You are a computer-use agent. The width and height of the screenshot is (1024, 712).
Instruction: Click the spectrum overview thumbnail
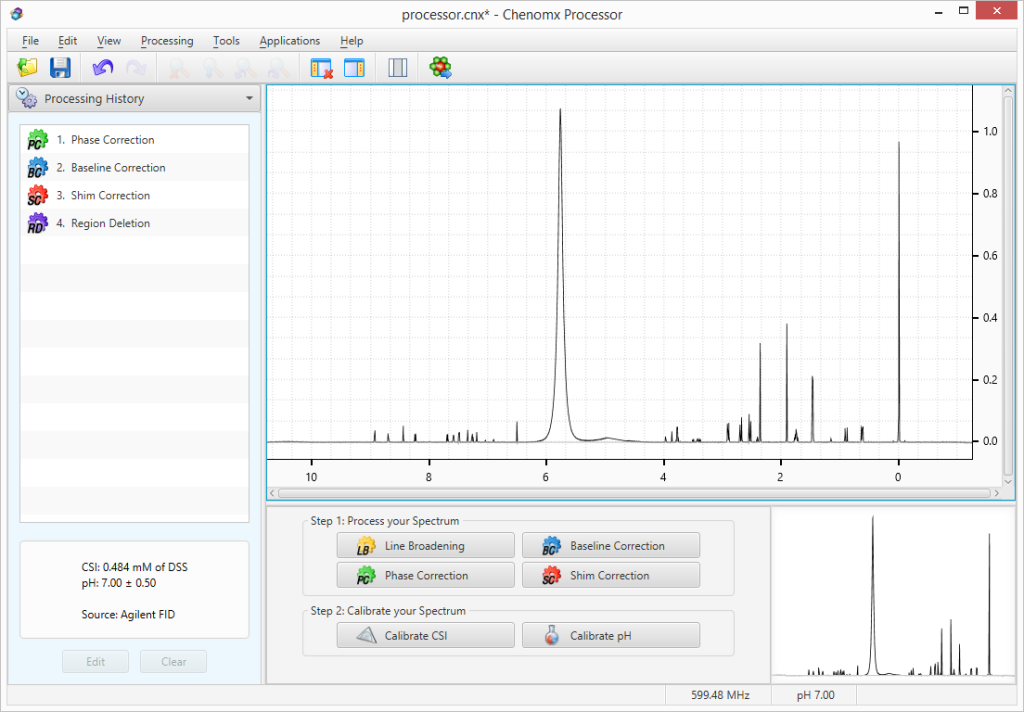coord(893,594)
